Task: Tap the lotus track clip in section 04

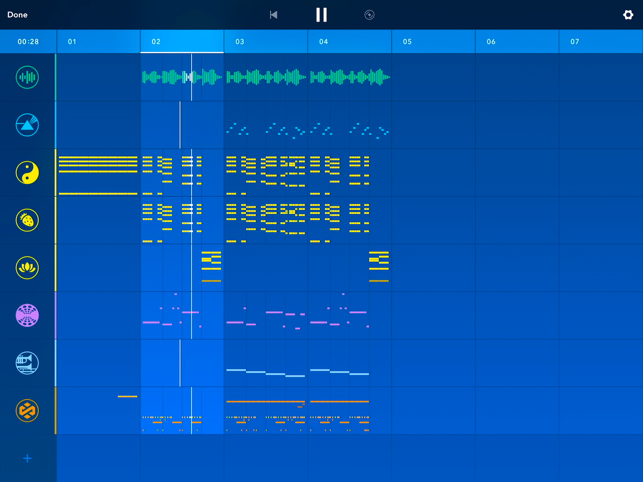Action: coord(379,267)
